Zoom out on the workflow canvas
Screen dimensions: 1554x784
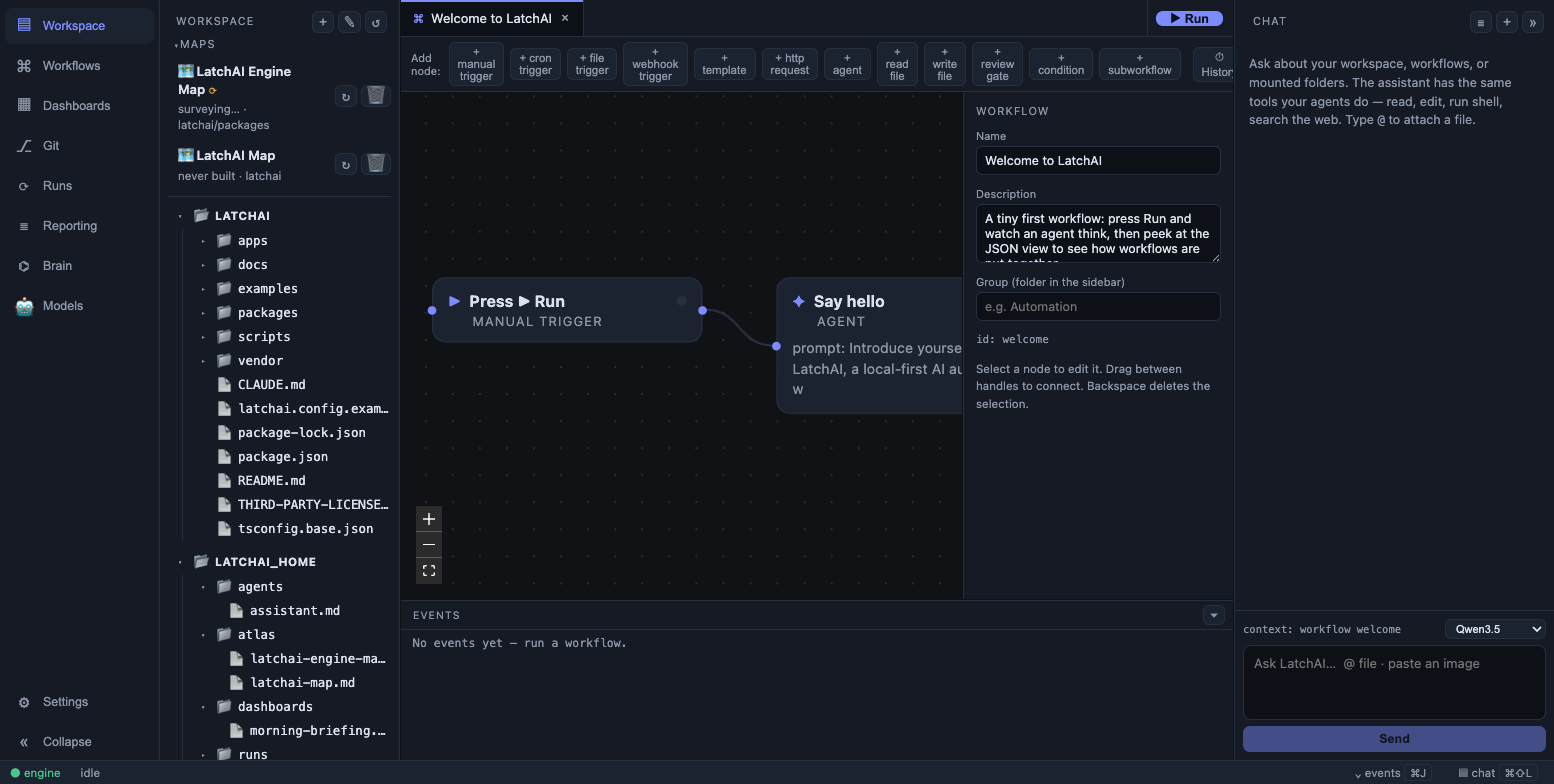coord(429,545)
